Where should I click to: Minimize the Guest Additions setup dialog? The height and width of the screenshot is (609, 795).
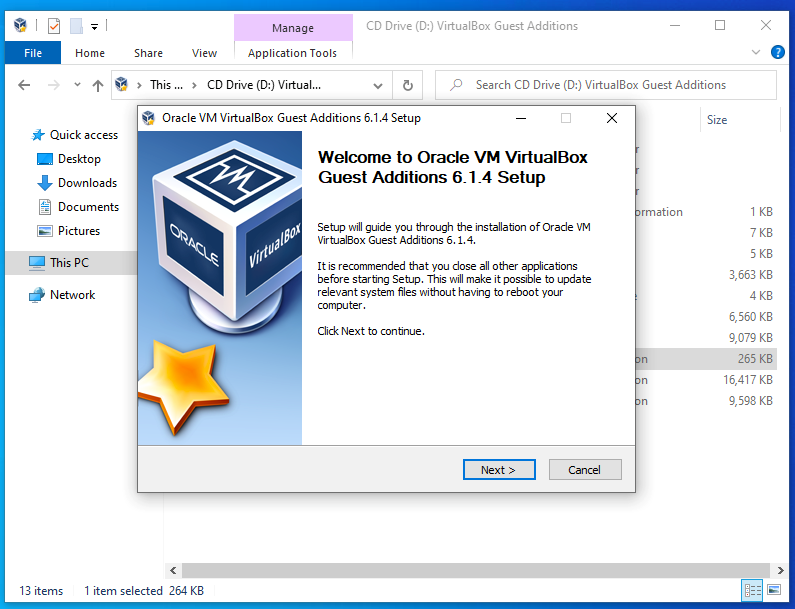(x=521, y=118)
